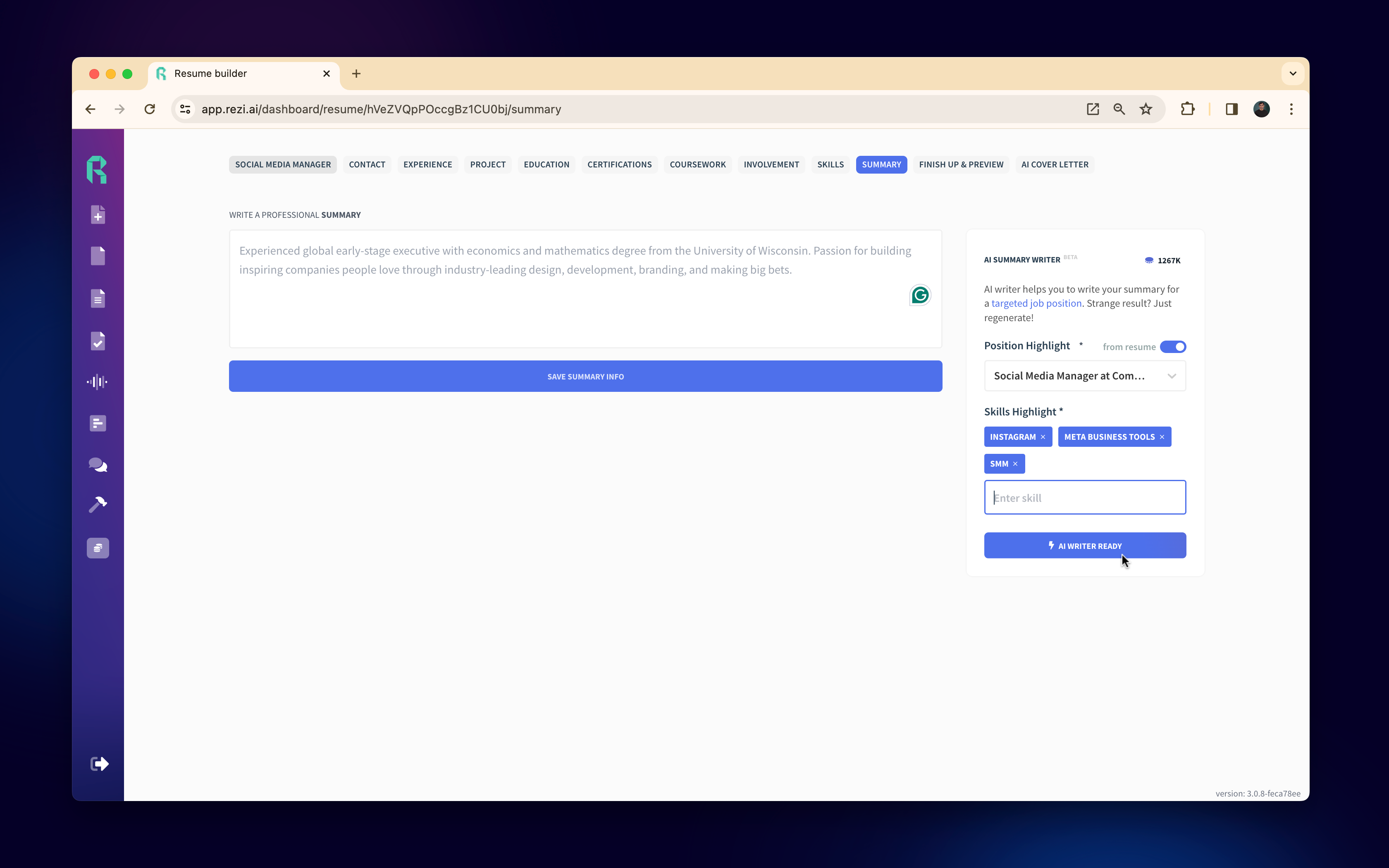Open the Chrome profile avatar
1389x868 pixels.
(x=1262, y=109)
